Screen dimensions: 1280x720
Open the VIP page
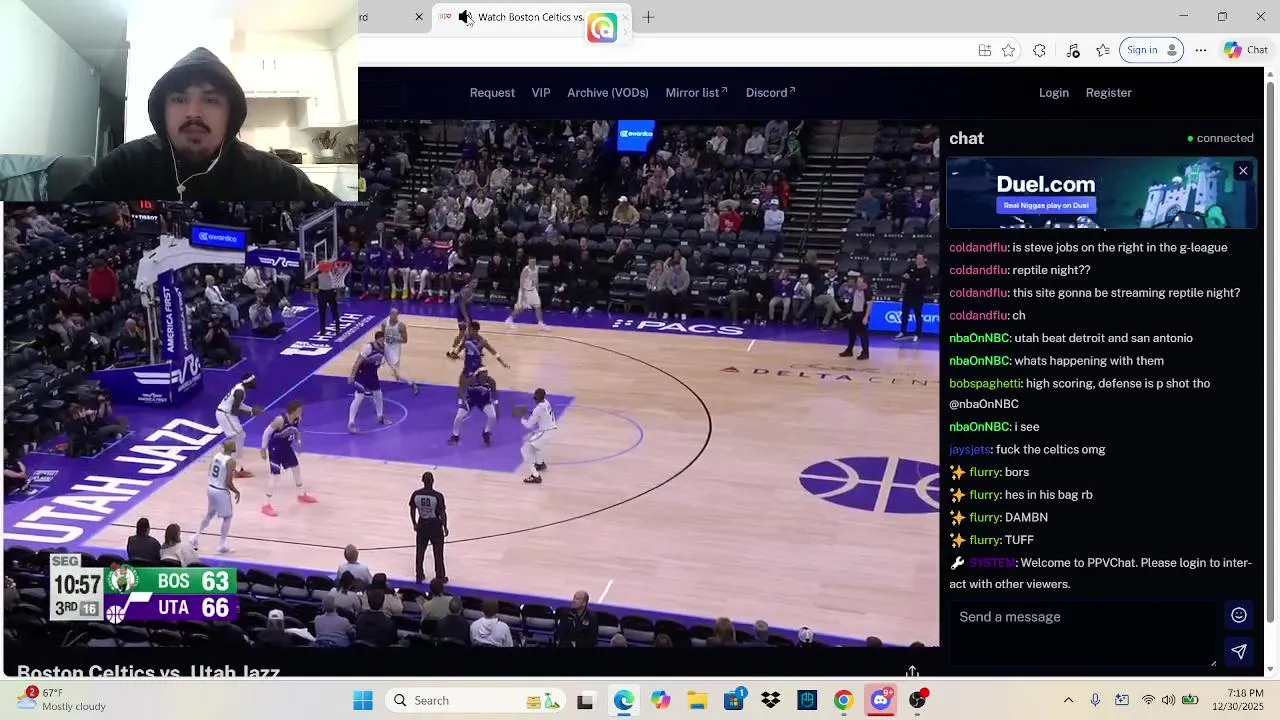[x=541, y=93]
